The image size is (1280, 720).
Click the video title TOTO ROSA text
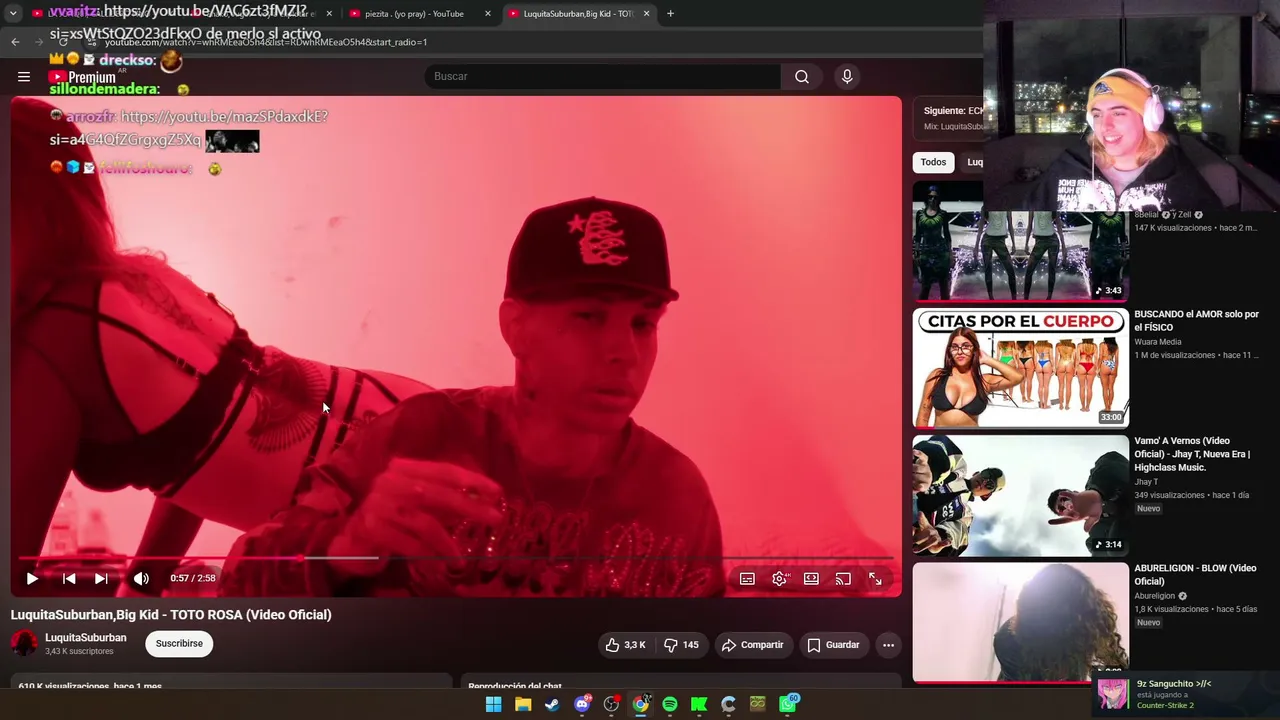coord(171,615)
